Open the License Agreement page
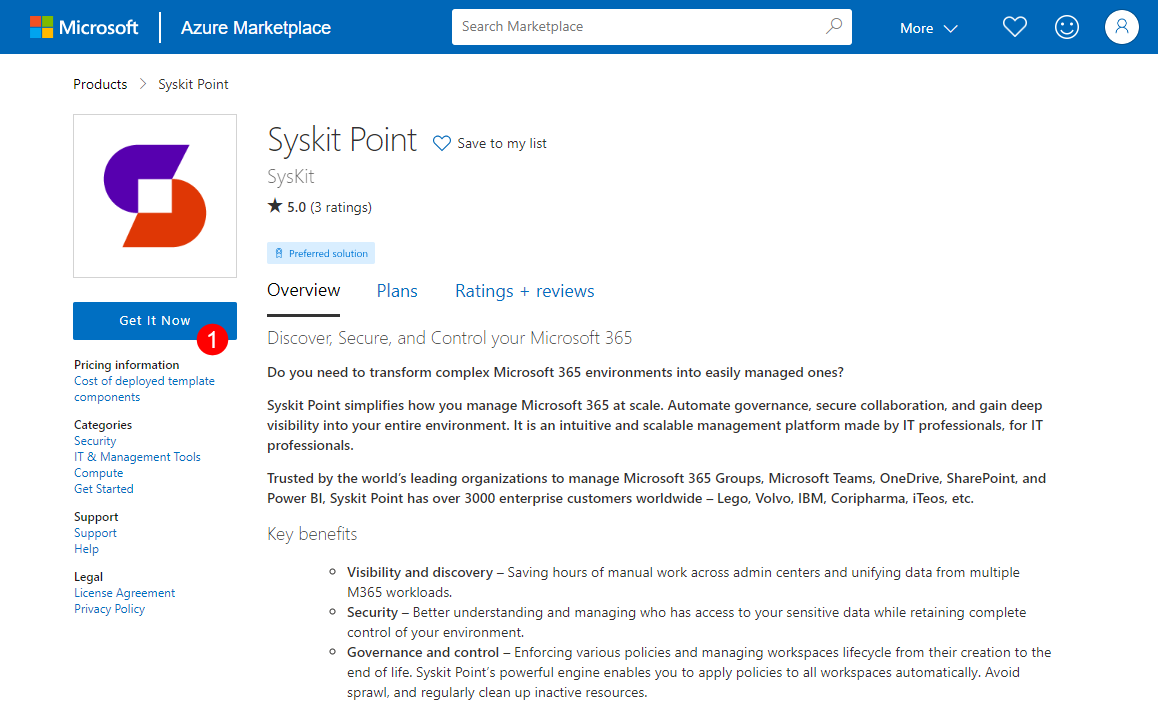 click(x=124, y=592)
